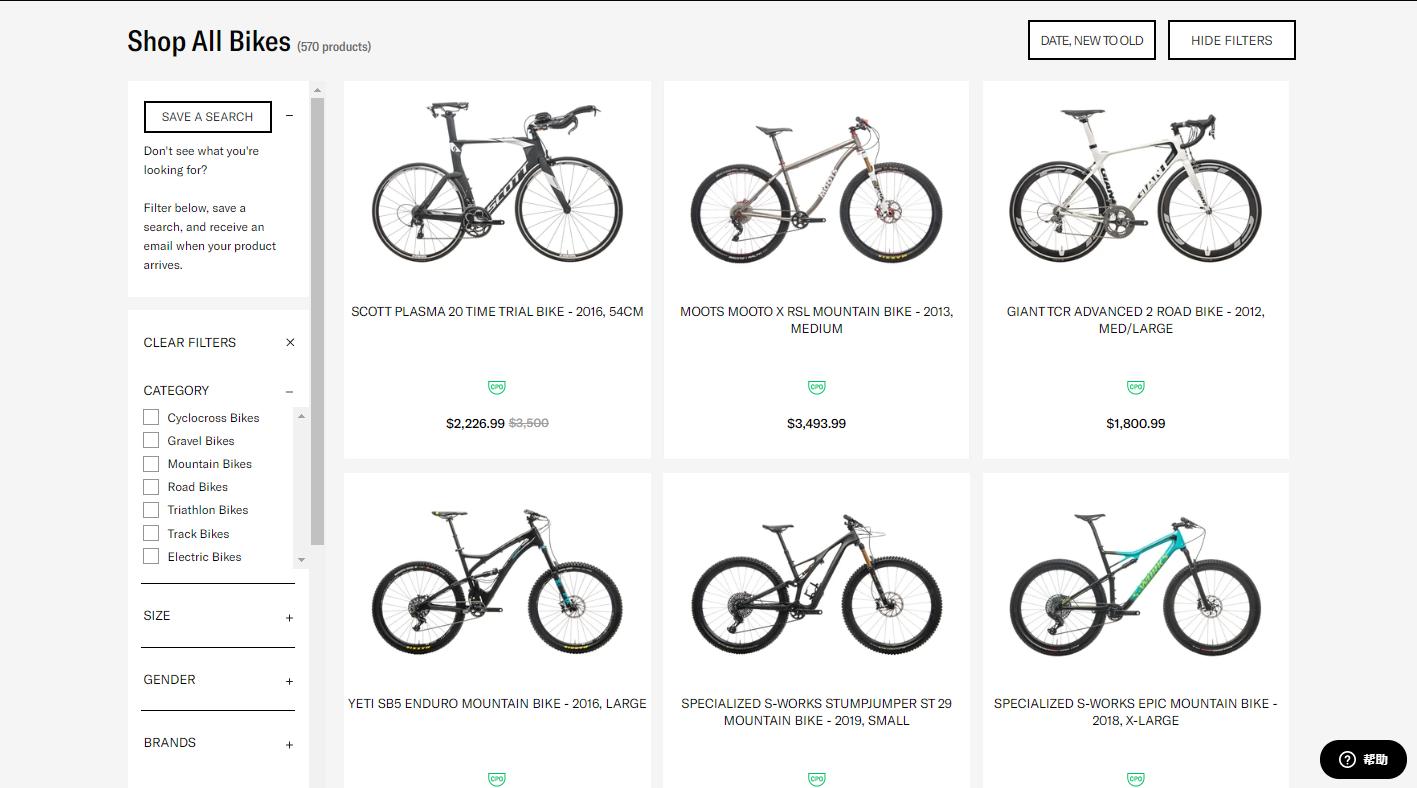Open Specialized S-Works Epic Mountain Bike title link
The image size is (1417, 788).
point(1135,712)
